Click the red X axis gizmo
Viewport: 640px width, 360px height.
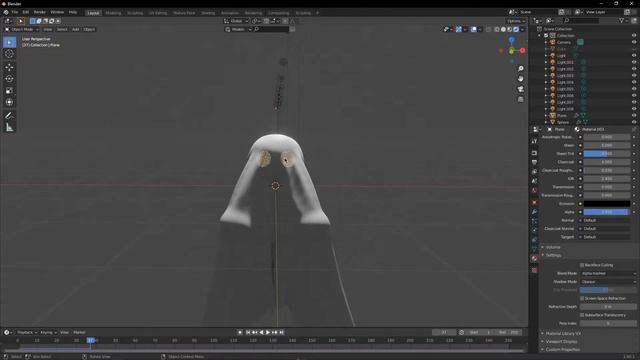pyautogui.click(x=522, y=51)
